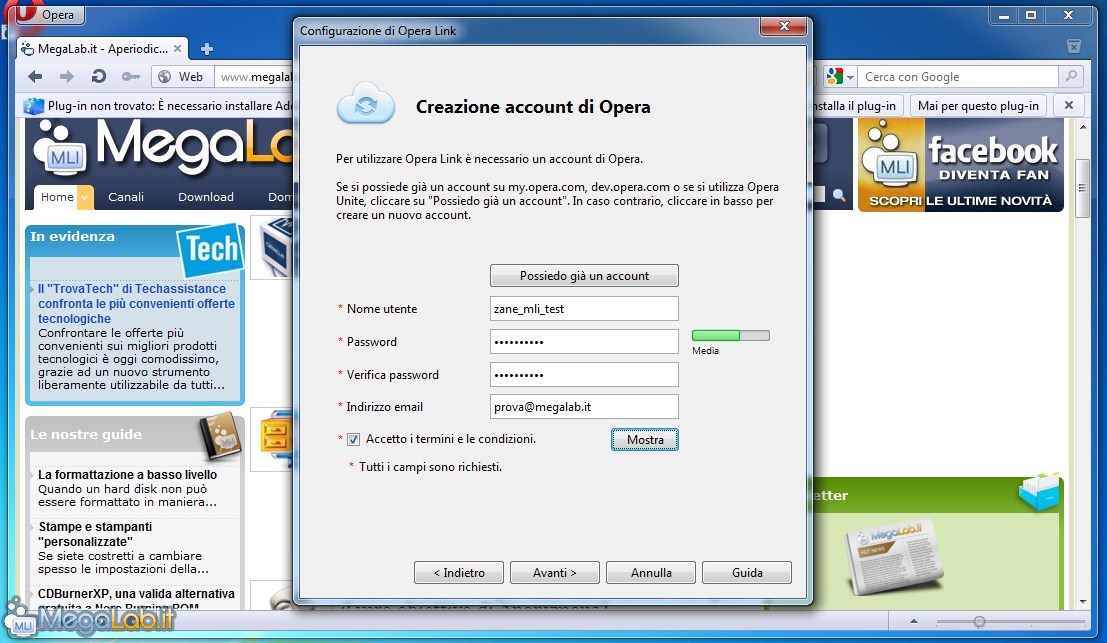Open help with the Guida button
Screen dimensions: 1107x643
tap(747, 572)
